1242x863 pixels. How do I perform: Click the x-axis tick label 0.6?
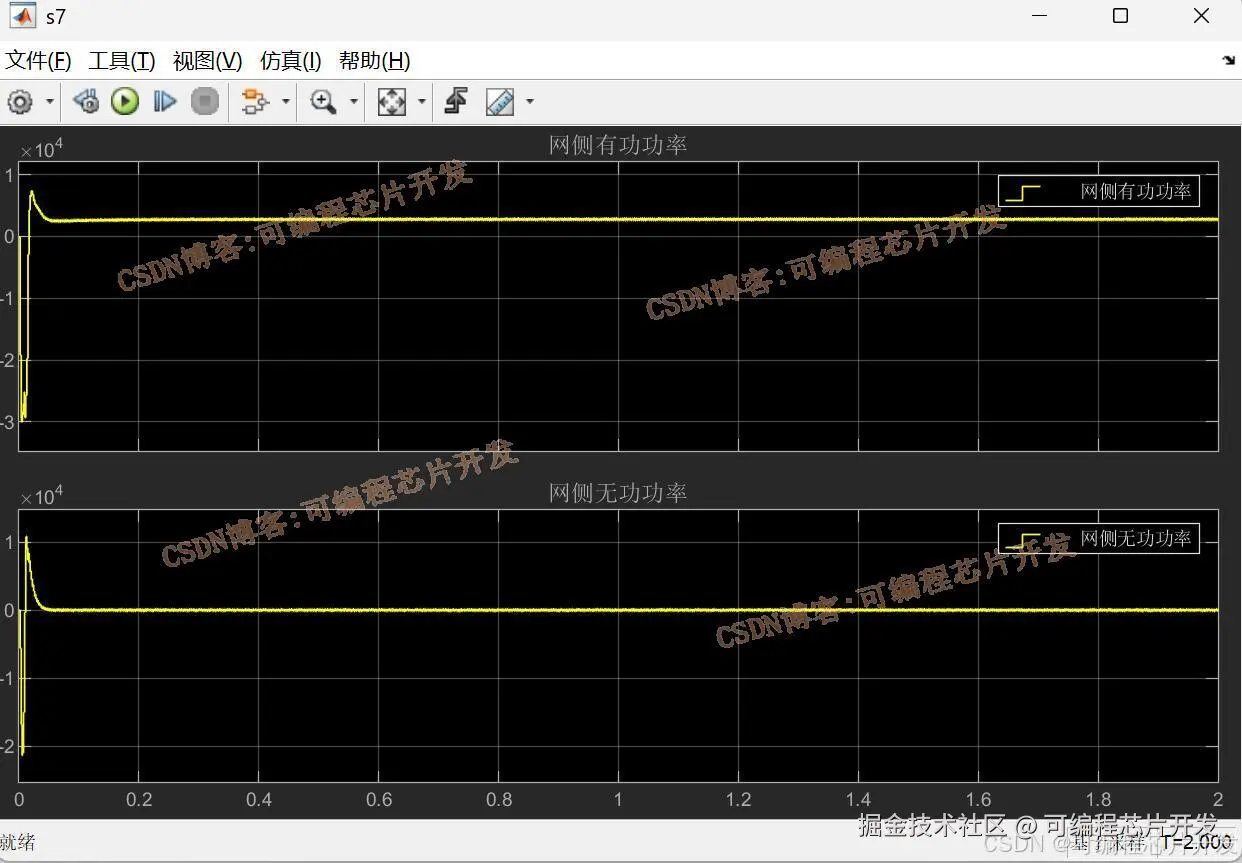click(379, 799)
